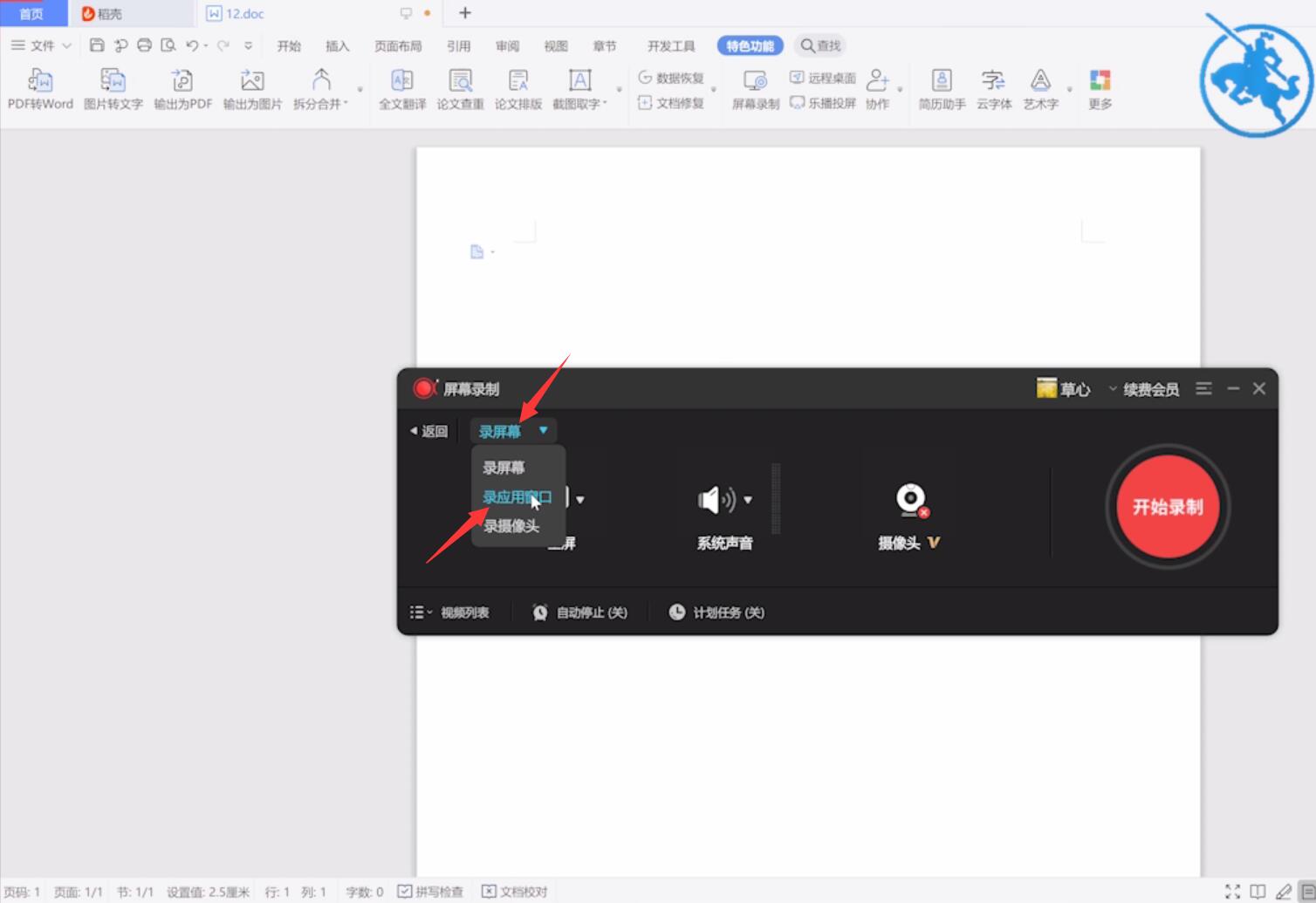Click the print preview icon
This screenshot has height=903, width=1316.
pos(168,45)
